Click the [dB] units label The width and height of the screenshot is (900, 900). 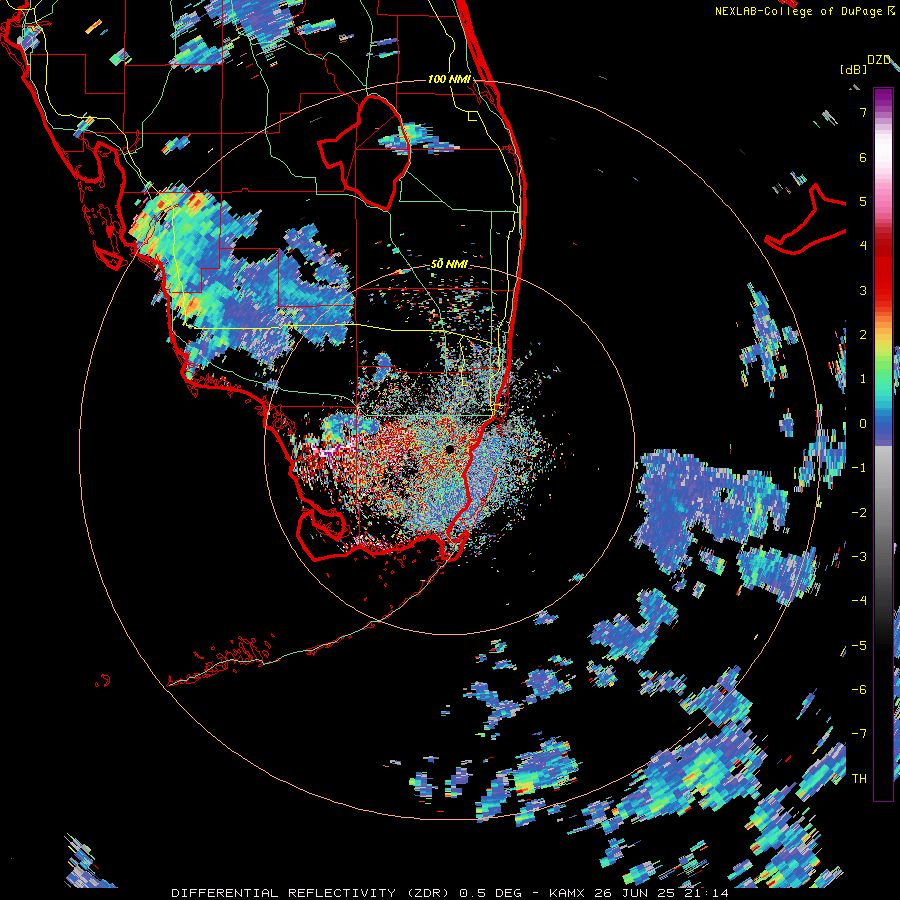[853, 69]
